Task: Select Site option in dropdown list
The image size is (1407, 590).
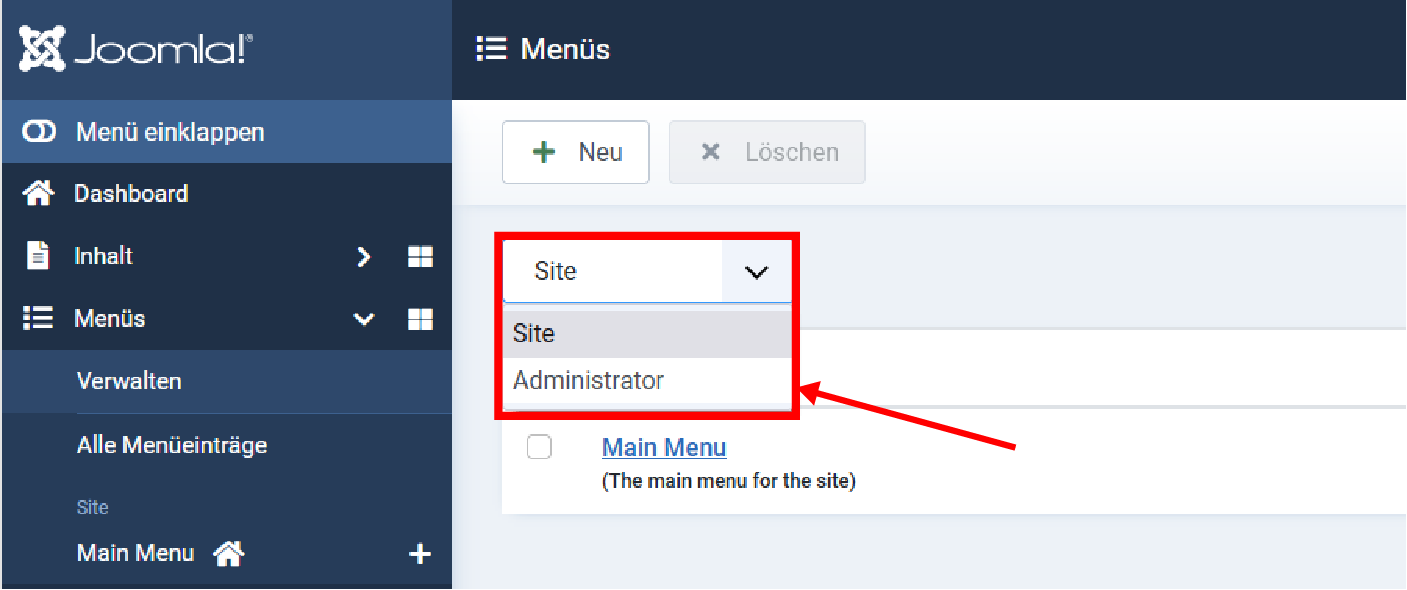Action: pyautogui.click(x=534, y=334)
